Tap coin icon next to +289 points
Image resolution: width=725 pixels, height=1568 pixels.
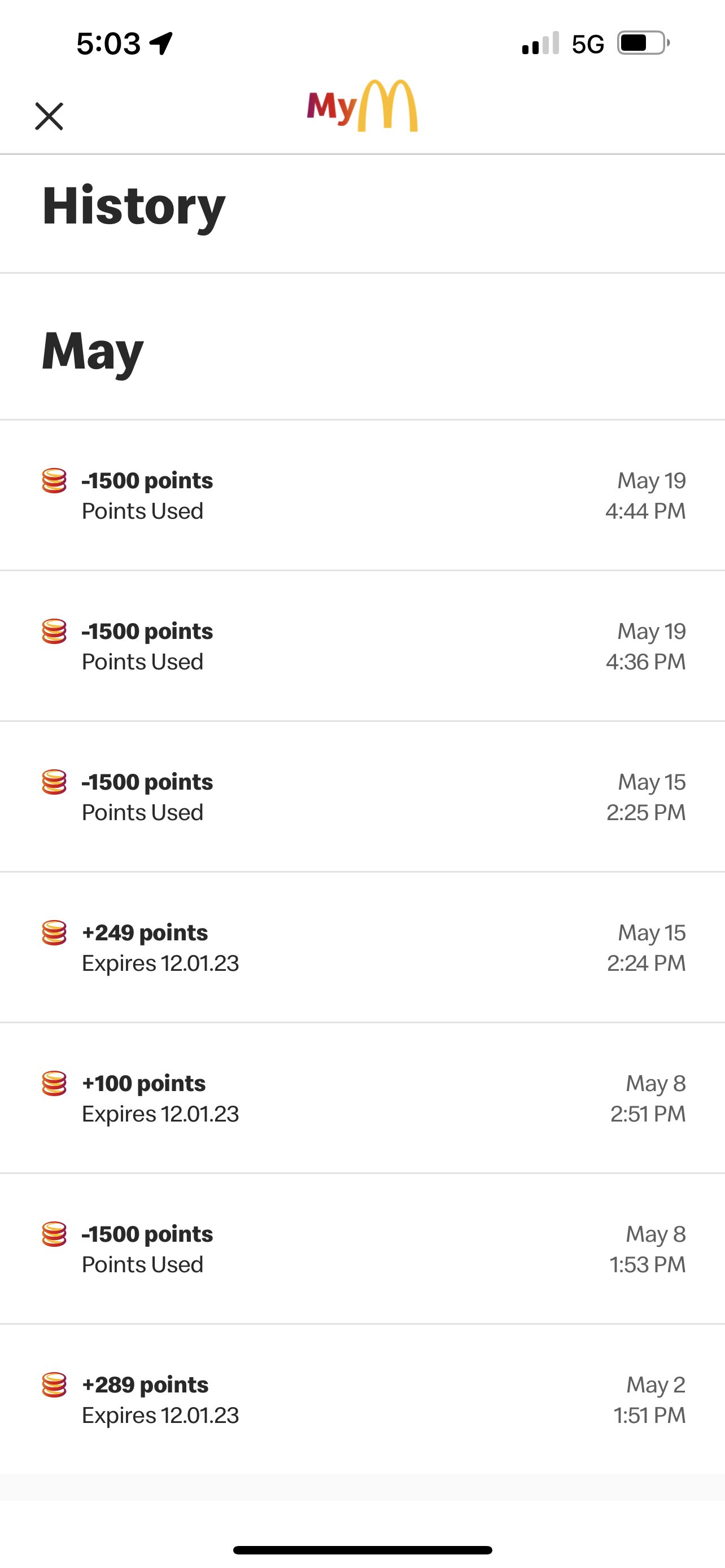pyautogui.click(x=54, y=1385)
